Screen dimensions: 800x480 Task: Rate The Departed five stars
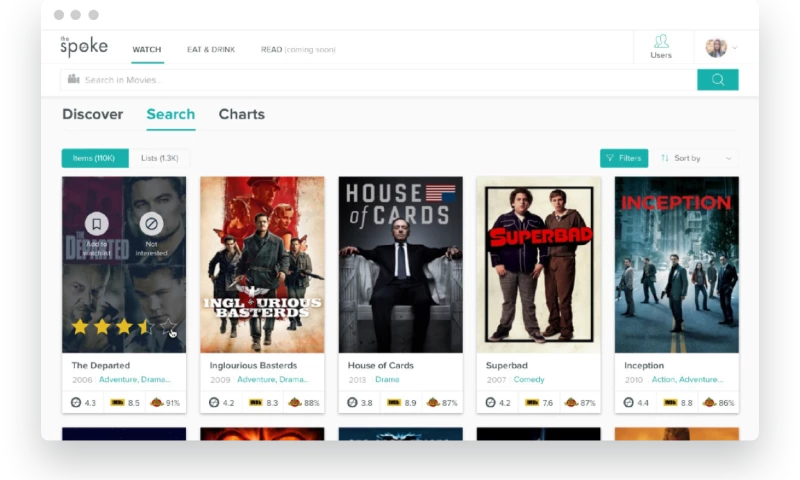coord(169,327)
